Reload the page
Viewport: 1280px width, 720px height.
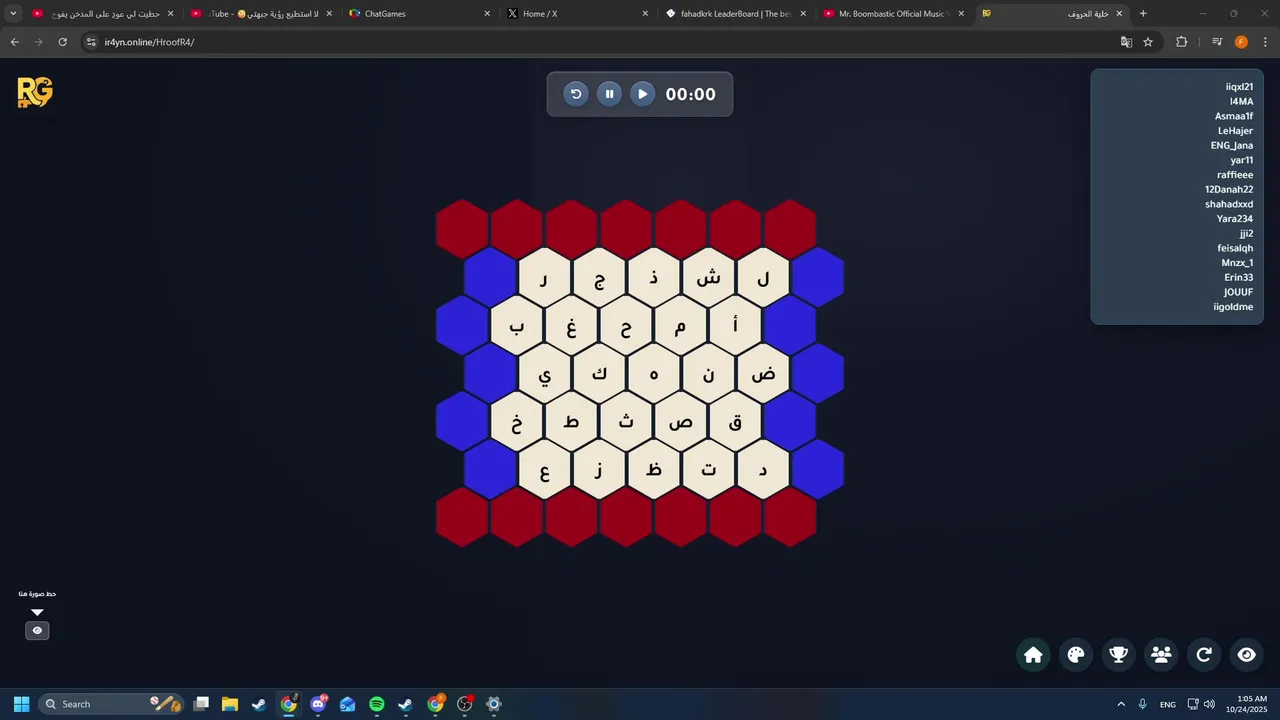pos(62,42)
